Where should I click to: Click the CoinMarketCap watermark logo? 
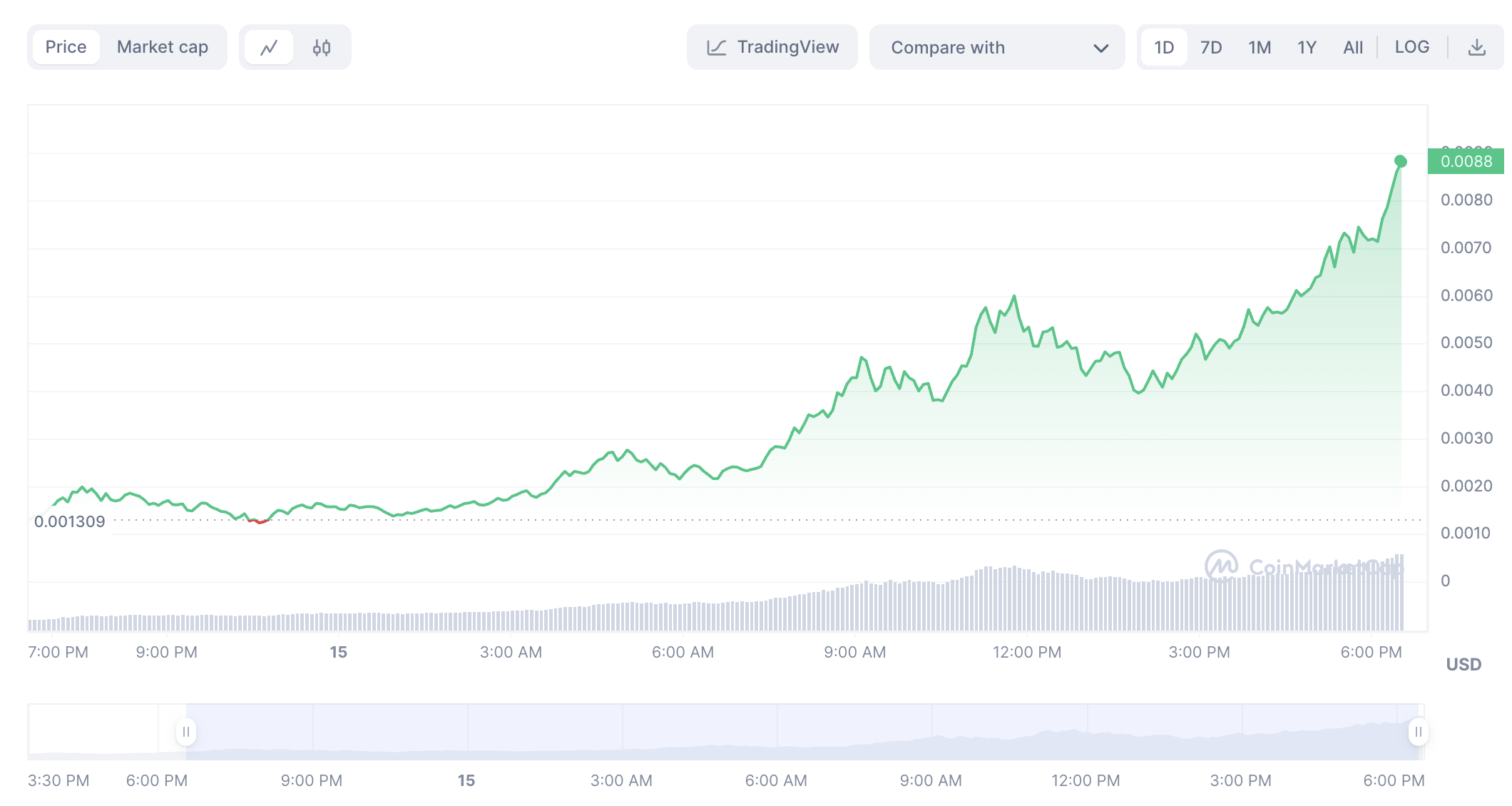point(1221,566)
